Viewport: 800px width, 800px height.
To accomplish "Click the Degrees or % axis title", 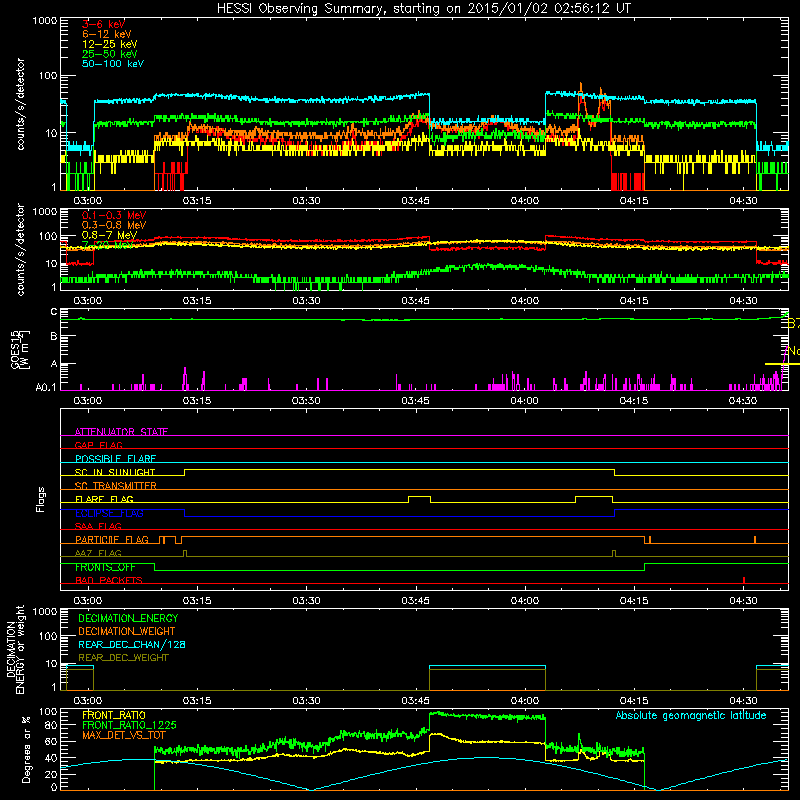I will coord(26,750).
